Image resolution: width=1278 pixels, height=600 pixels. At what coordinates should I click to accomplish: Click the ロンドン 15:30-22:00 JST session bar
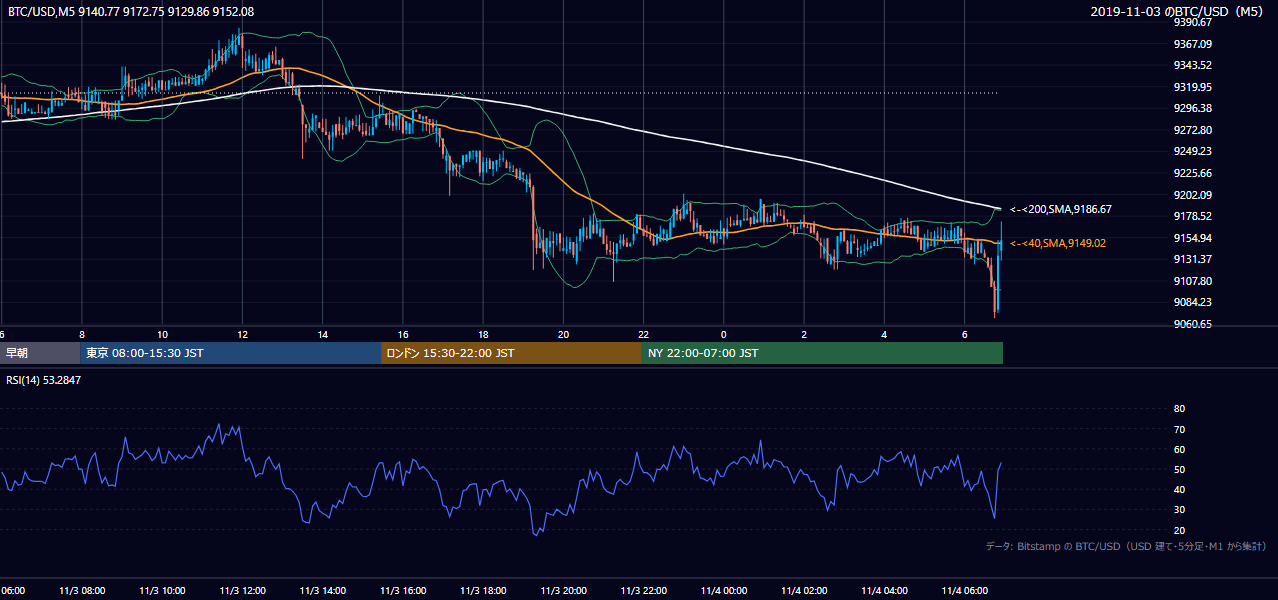pos(511,353)
